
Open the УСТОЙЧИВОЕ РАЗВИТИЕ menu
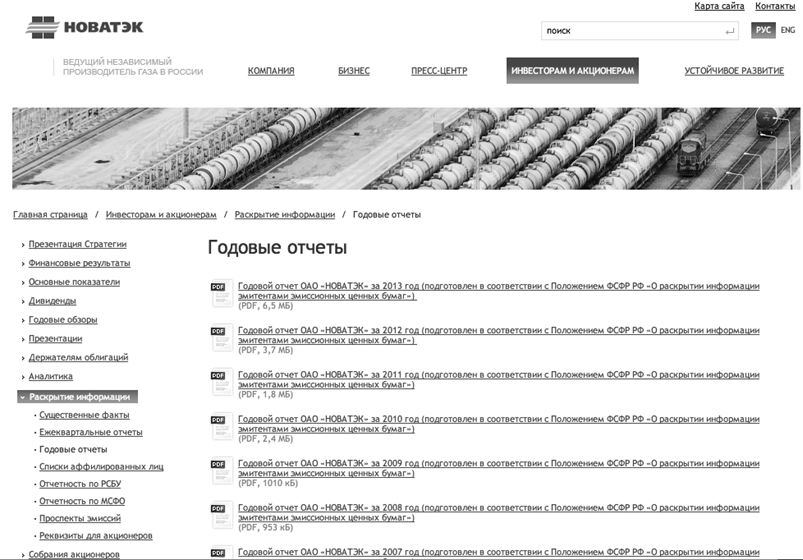pyautogui.click(x=734, y=71)
